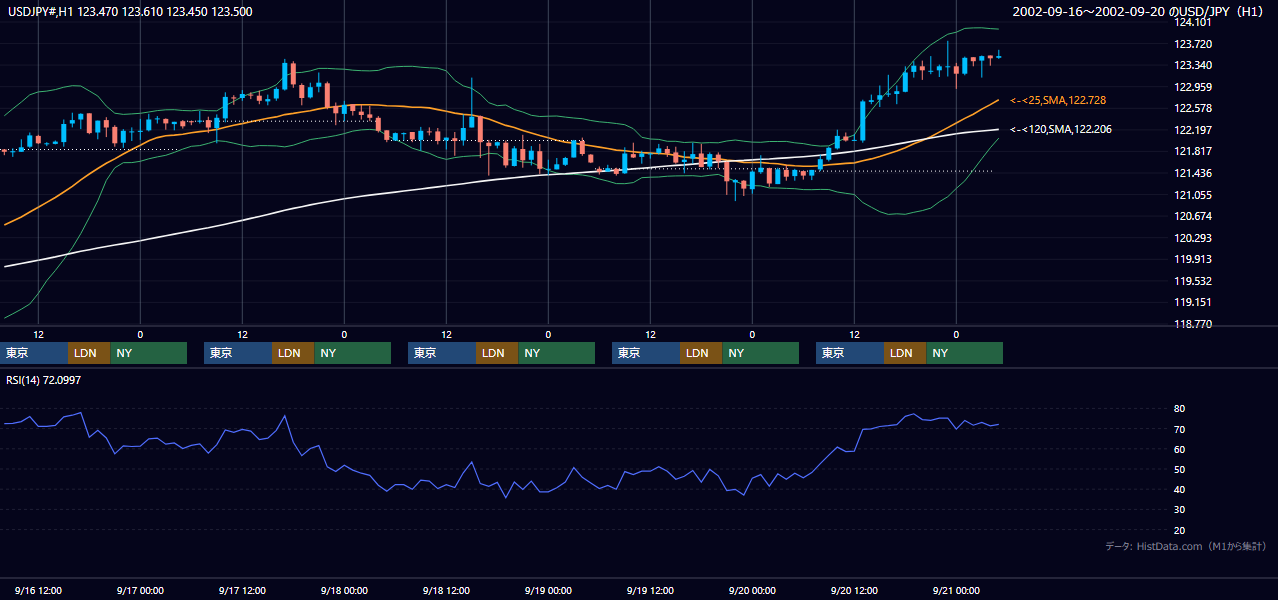Select the 9/20 00:00 date label
Screen dimensions: 1278x600
752,591
